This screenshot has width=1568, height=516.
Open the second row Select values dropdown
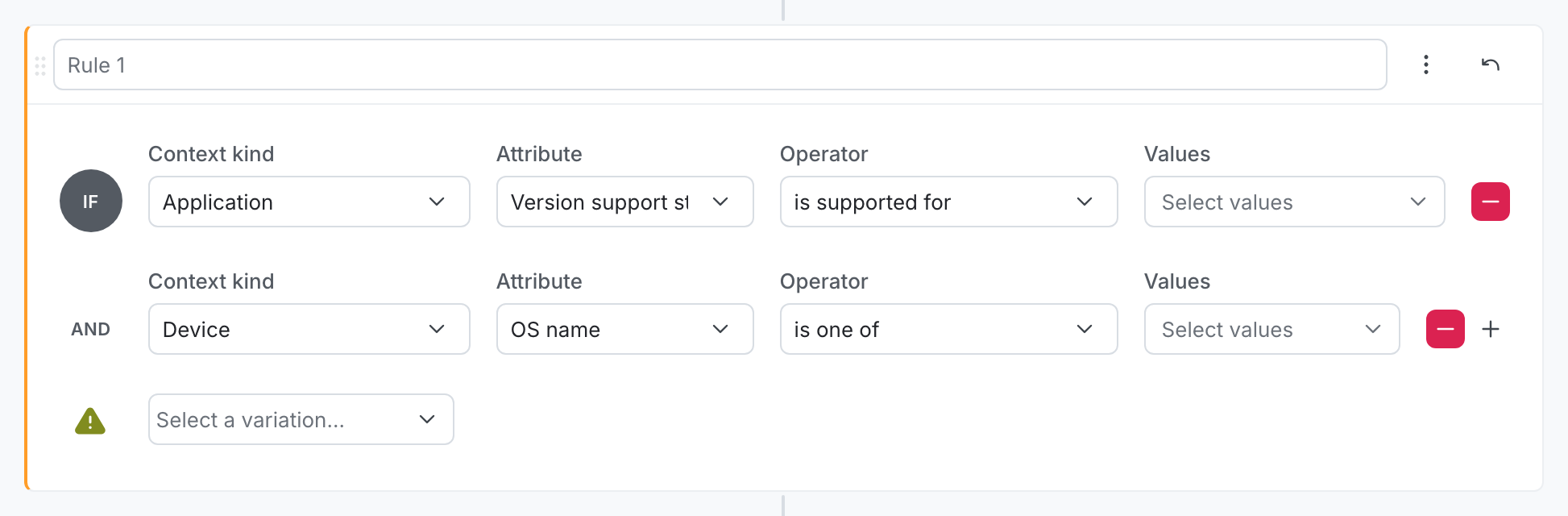point(1271,329)
